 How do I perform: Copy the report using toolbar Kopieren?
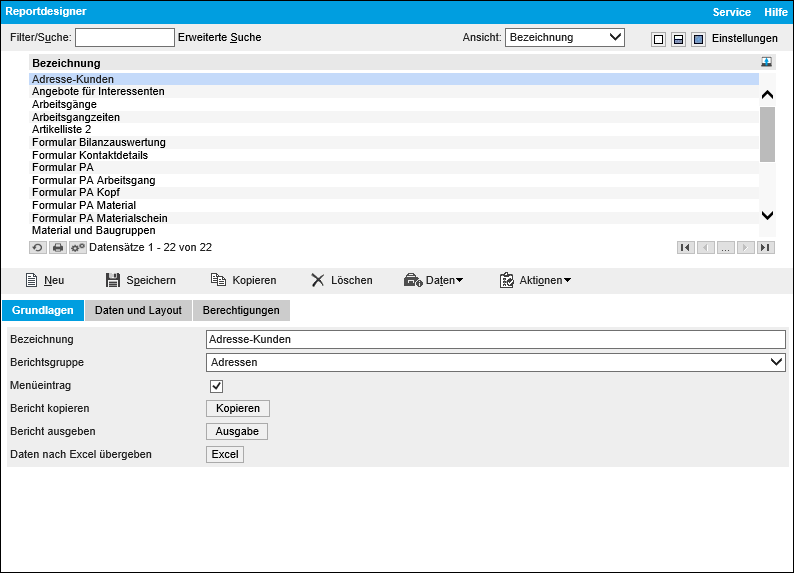244,280
